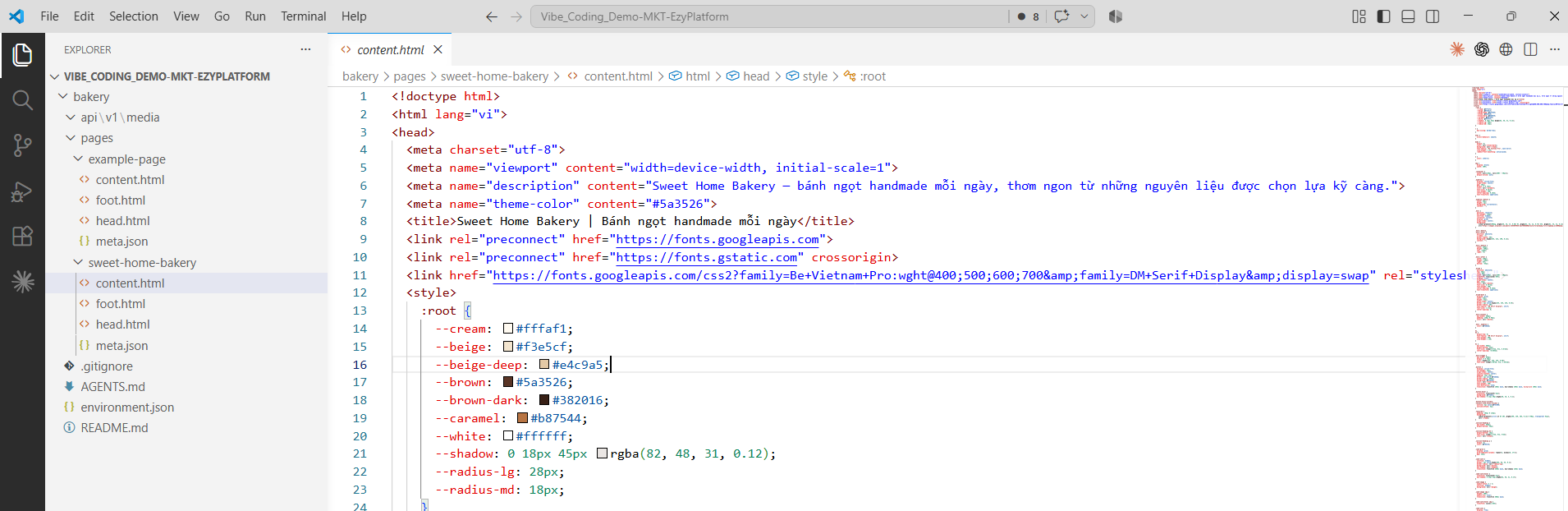Select the 'head' breadcrumb segment
The width and height of the screenshot is (1568, 511).
(748, 76)
